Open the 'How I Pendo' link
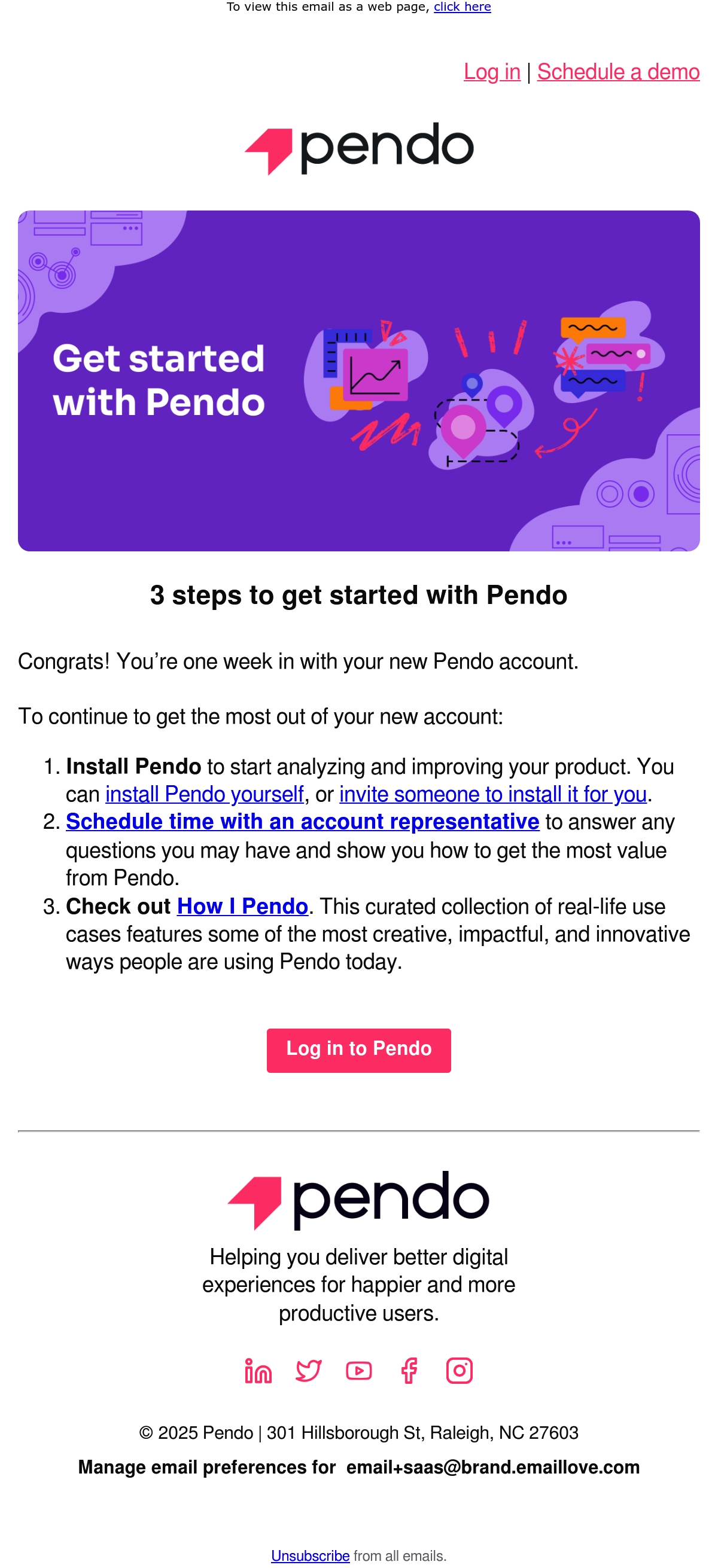 click(x=242, y=906)
